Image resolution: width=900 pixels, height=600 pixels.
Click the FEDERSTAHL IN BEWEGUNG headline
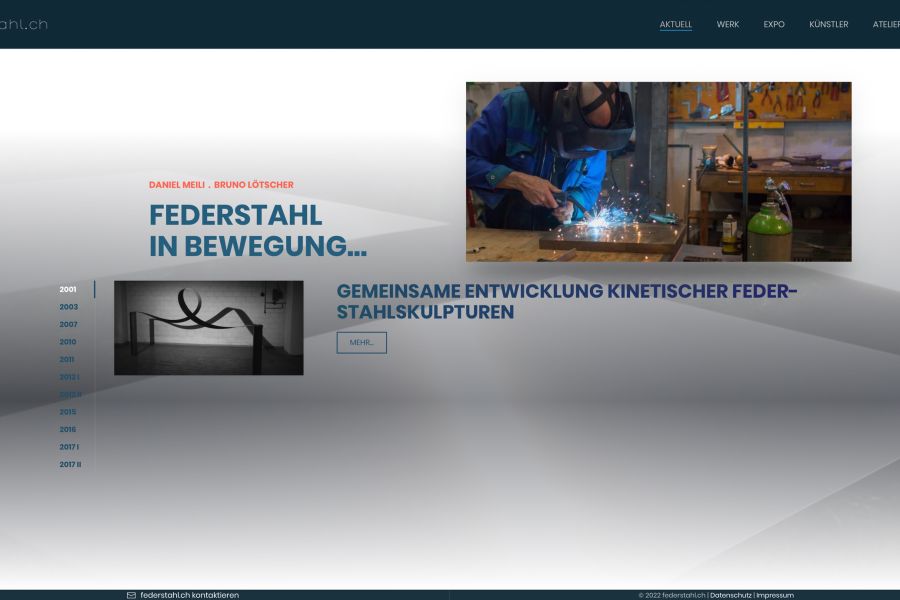pyautogui.click(x=258, y=231)
